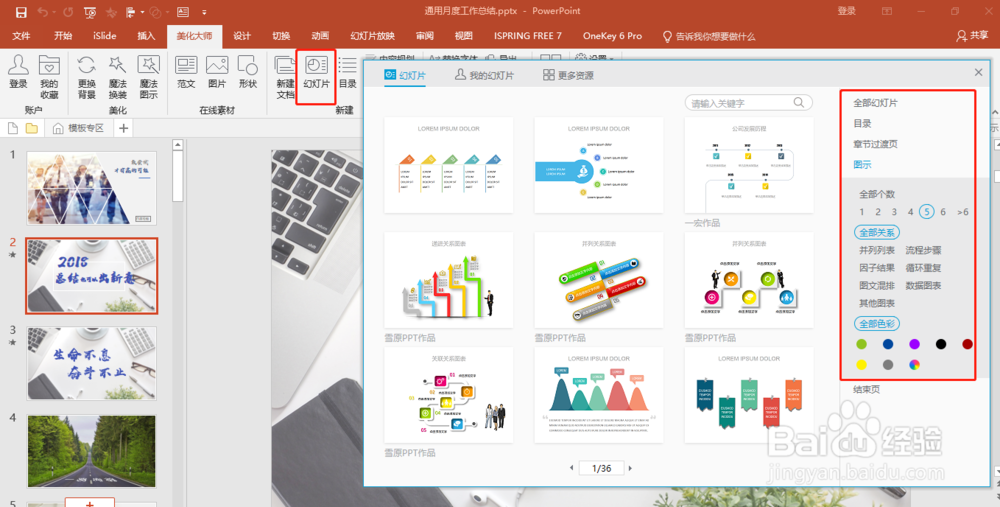Filter by 并列列表 relationship
The width and height of the screenshot is (1000, 507).
click(877, 250)
